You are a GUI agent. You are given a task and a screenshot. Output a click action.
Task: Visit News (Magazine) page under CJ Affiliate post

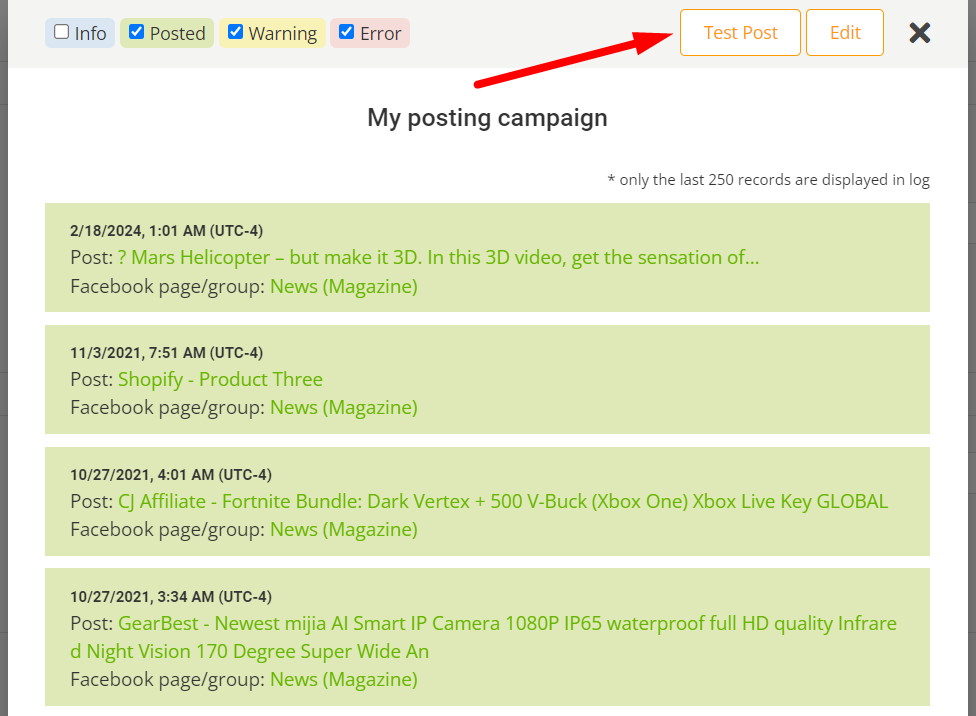click(x=343, y=529)
